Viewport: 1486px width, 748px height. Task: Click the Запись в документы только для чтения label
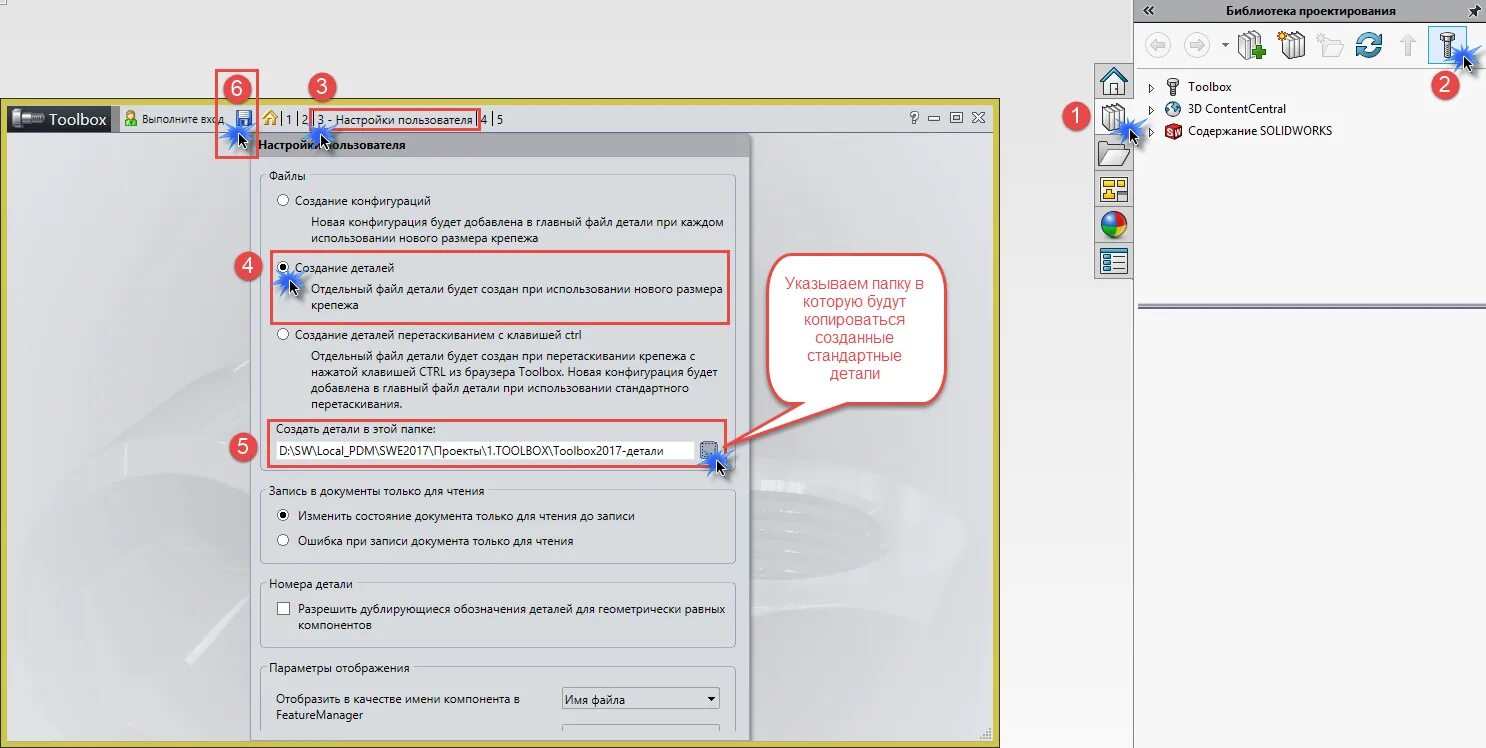(x=377, y=491)
